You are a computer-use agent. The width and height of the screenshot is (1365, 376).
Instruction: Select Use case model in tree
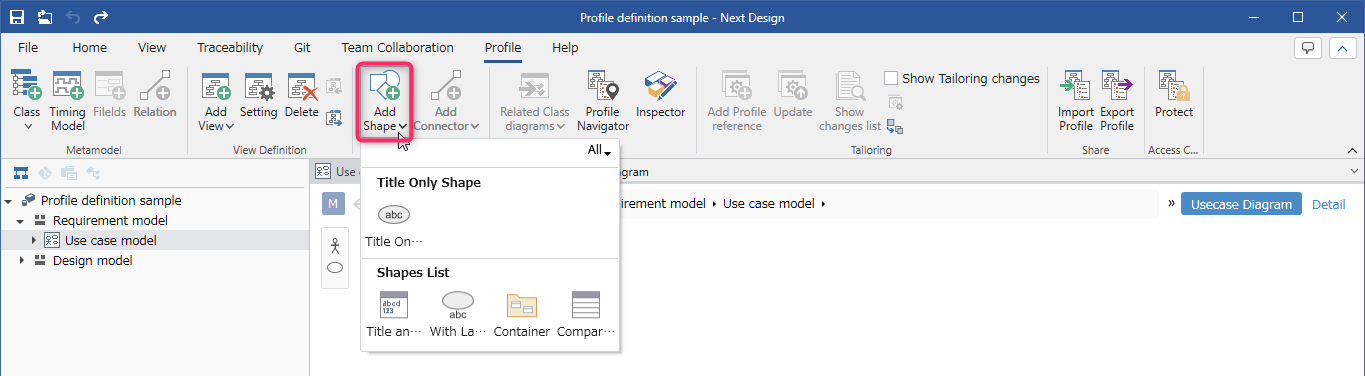pyautogui.click(x=110, y=240)
